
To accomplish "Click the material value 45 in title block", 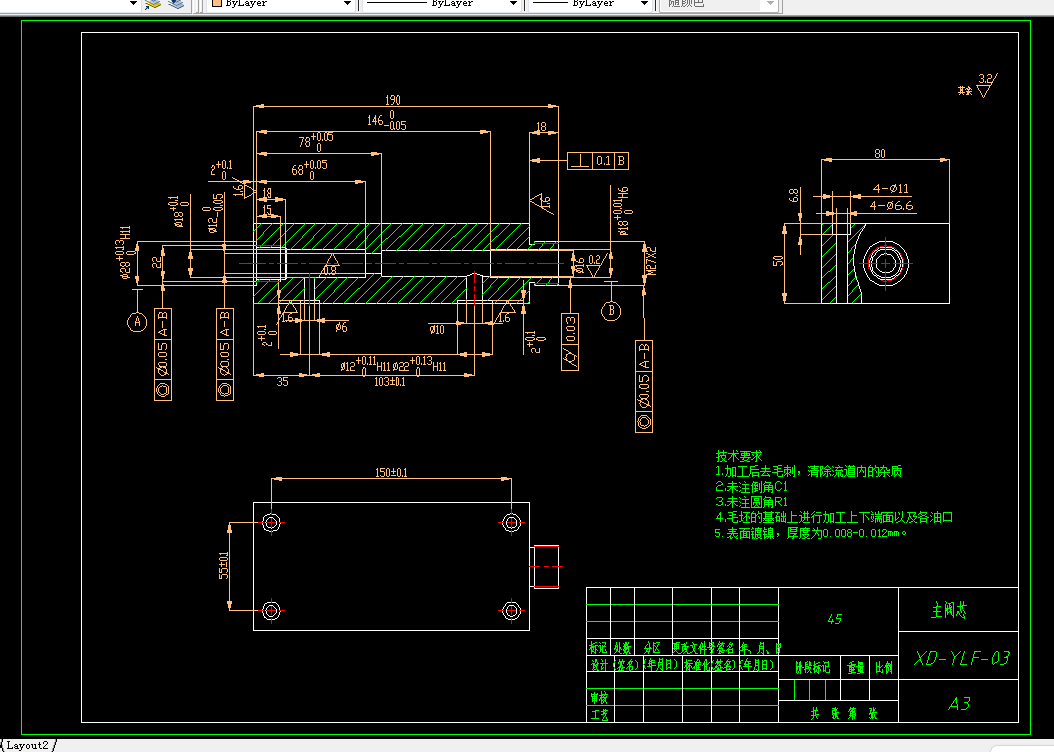I will click(834, 619).
